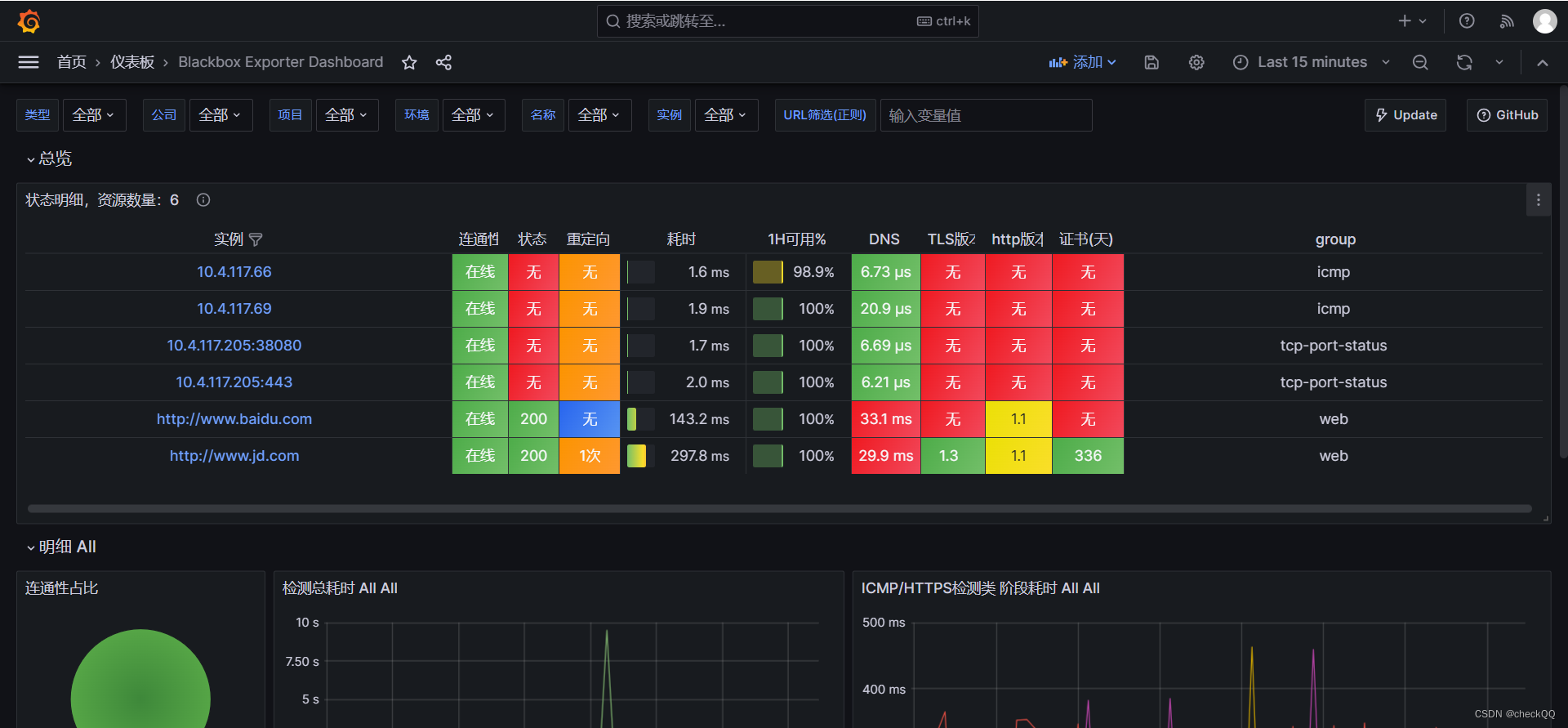
Task: Sort by 耗时 column header
Action: pos(681,239)
